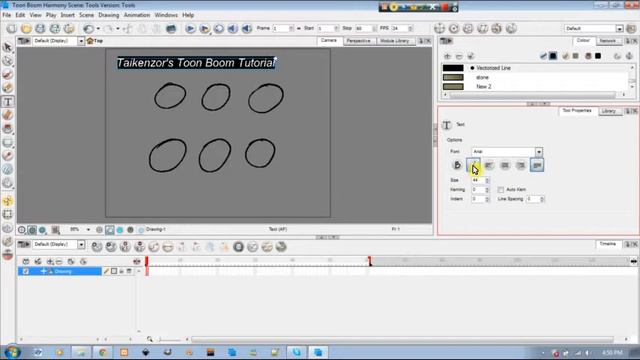Click the Kerning field stepper arrows

[487, 190]
